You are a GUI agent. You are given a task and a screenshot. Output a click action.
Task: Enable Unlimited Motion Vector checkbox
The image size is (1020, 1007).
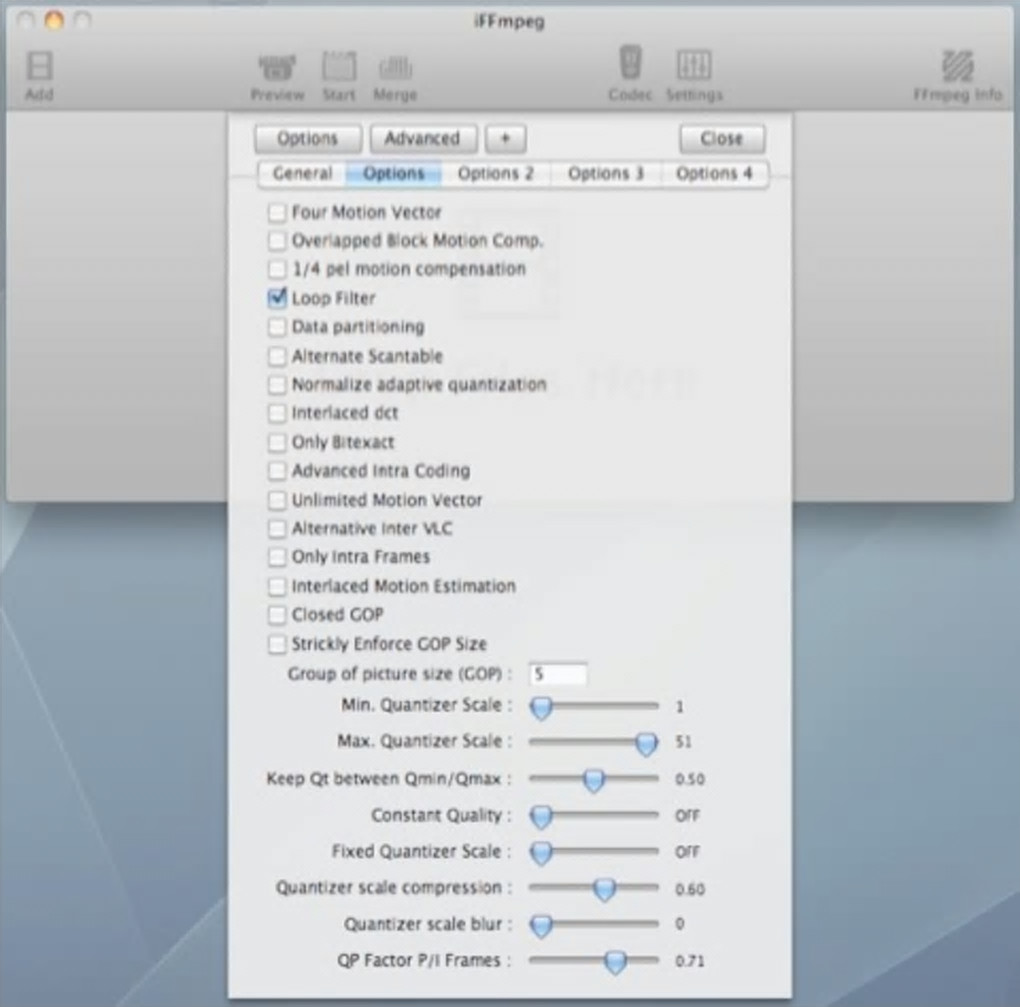pyautogui.click(x=277, y=500)
